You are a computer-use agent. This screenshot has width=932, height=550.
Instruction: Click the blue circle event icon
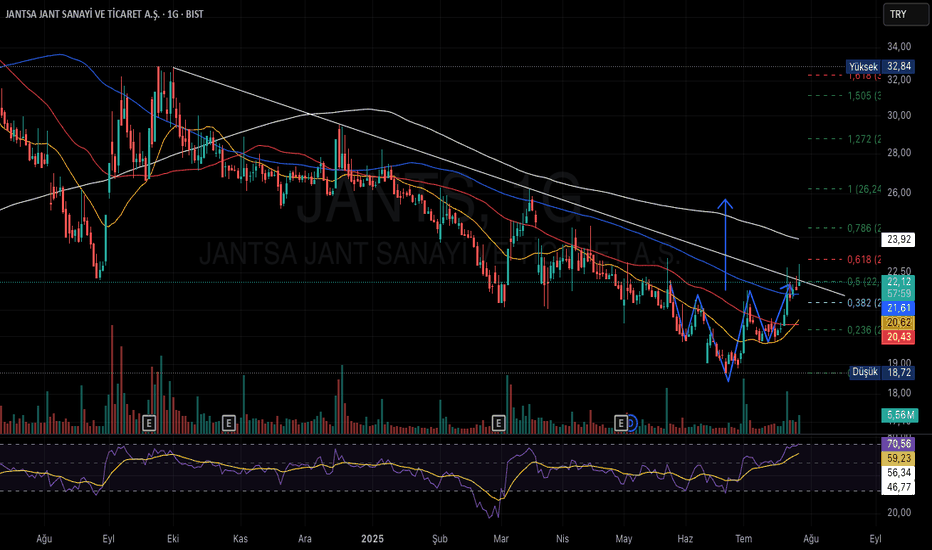(631, 423)
